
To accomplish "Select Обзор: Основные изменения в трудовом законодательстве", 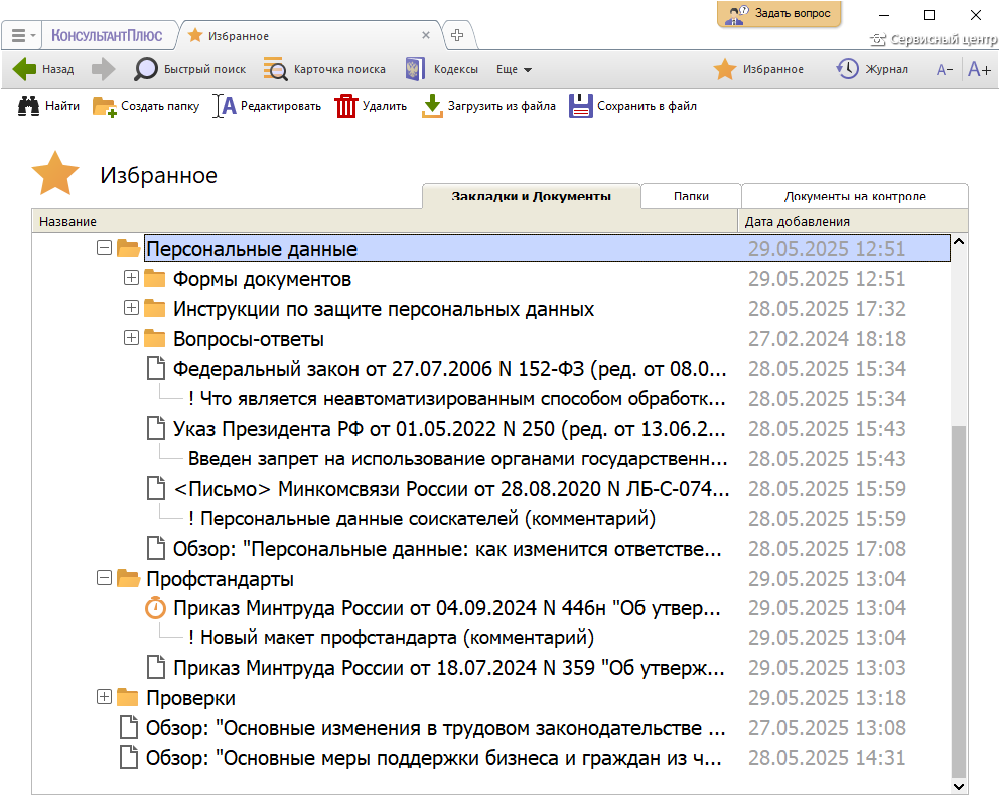I will [x=436, y=728].
